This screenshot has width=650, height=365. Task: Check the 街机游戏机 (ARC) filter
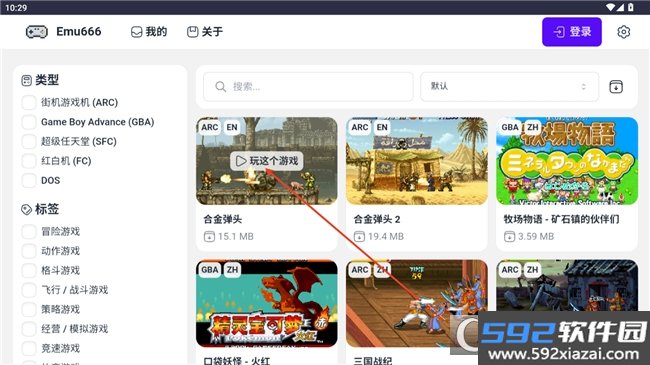29,102
